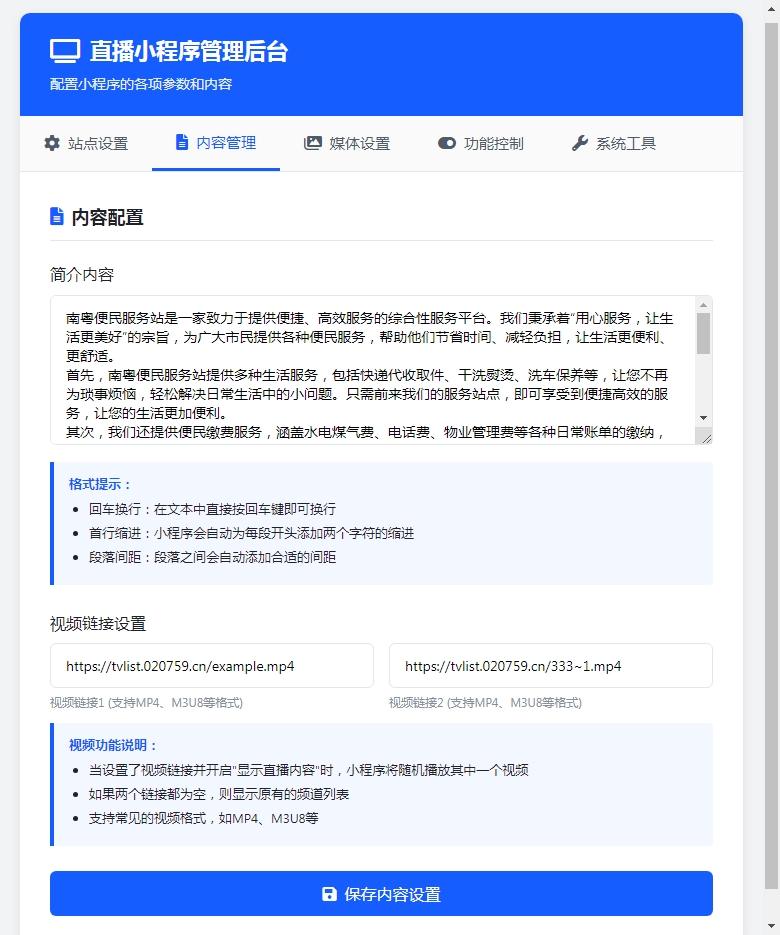
Task: Click the 视频链接1 (支持MP4、M3U8等格式) caption
Action: pyautogui.click(x=146, y=702)
